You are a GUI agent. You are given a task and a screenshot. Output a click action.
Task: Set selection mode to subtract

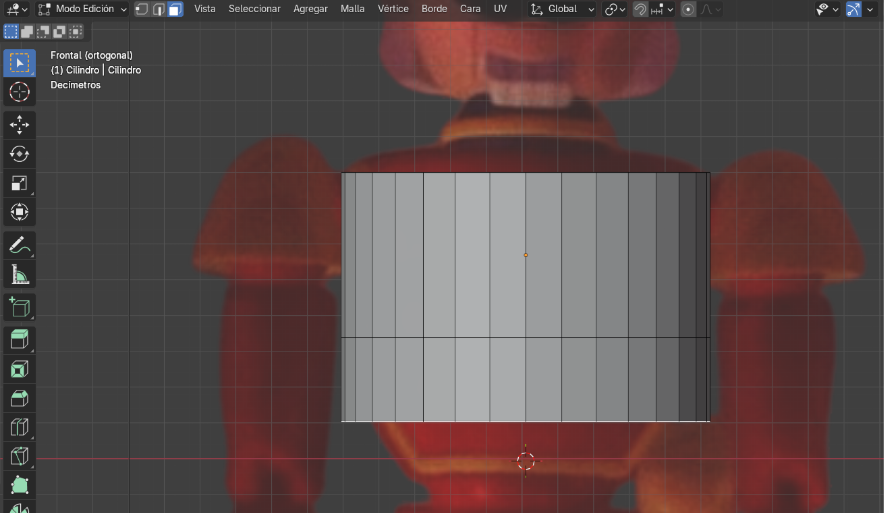pos(43,32)
